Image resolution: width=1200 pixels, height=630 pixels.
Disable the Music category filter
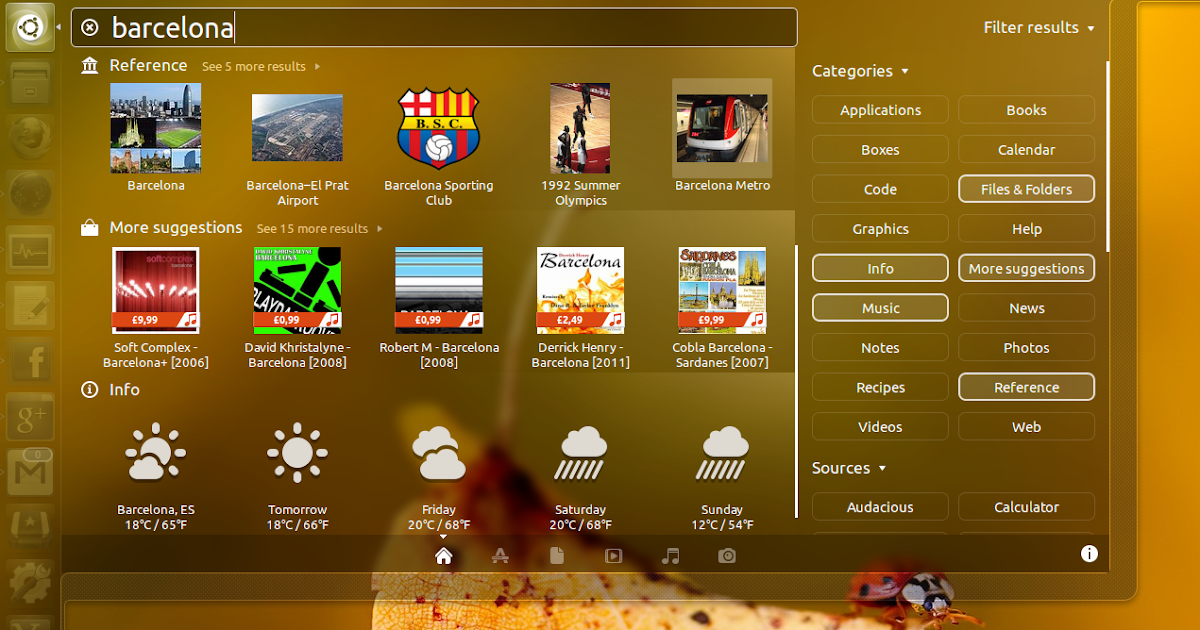(880, 307)
